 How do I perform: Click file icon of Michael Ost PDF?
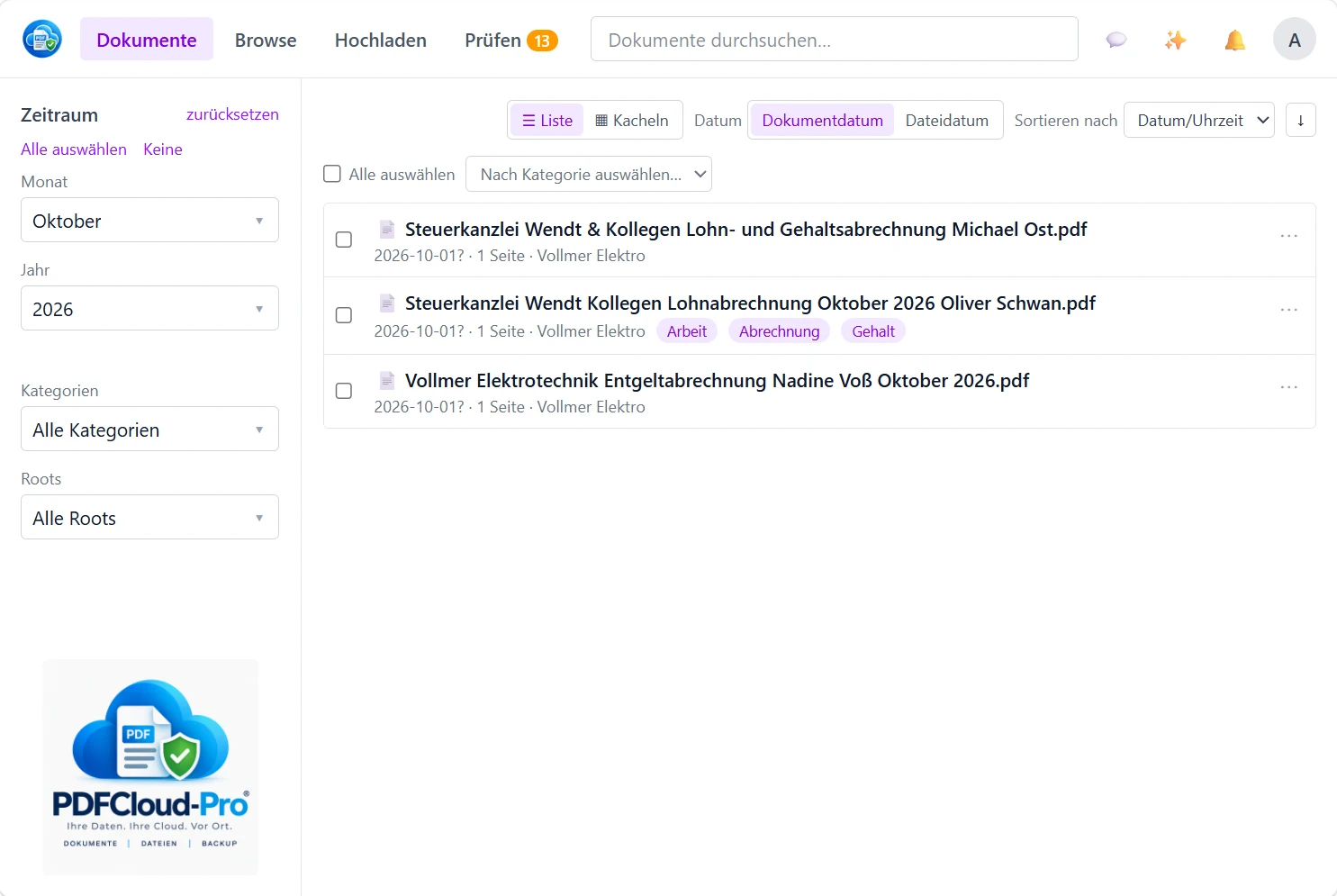387,229
